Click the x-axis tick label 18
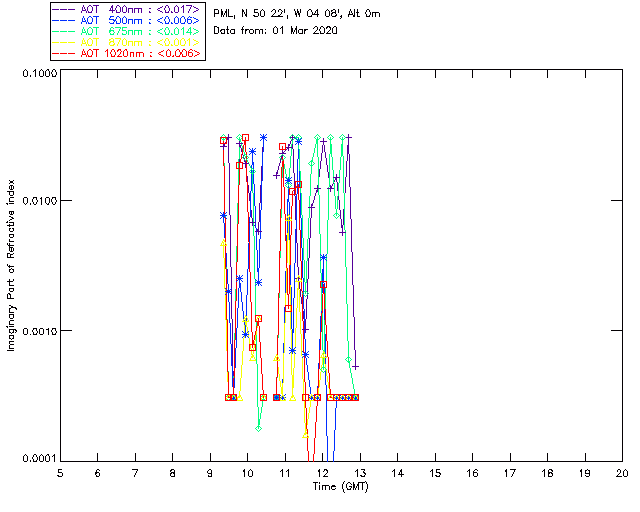This screenshot has width=640, height=512. click(548, 473)
